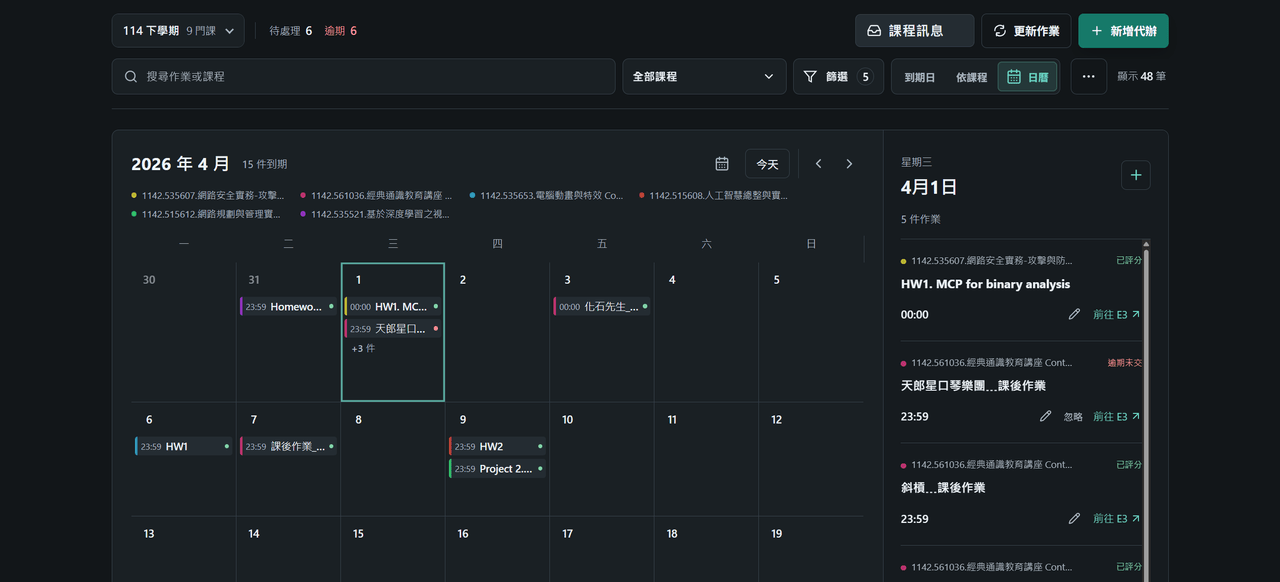The image size is (1280, 582).
Task: Open the 00:00 HW1. MC... calendar event
Action: (393, 307)
